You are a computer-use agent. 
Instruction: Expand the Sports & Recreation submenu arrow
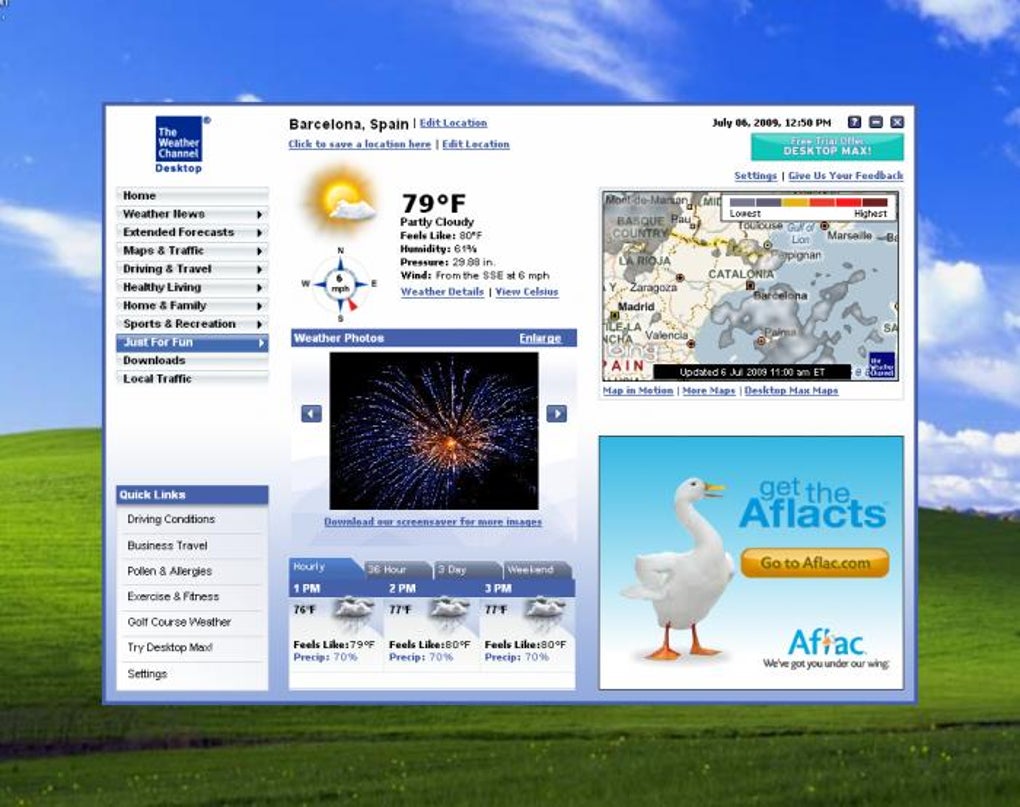[260, 324]
